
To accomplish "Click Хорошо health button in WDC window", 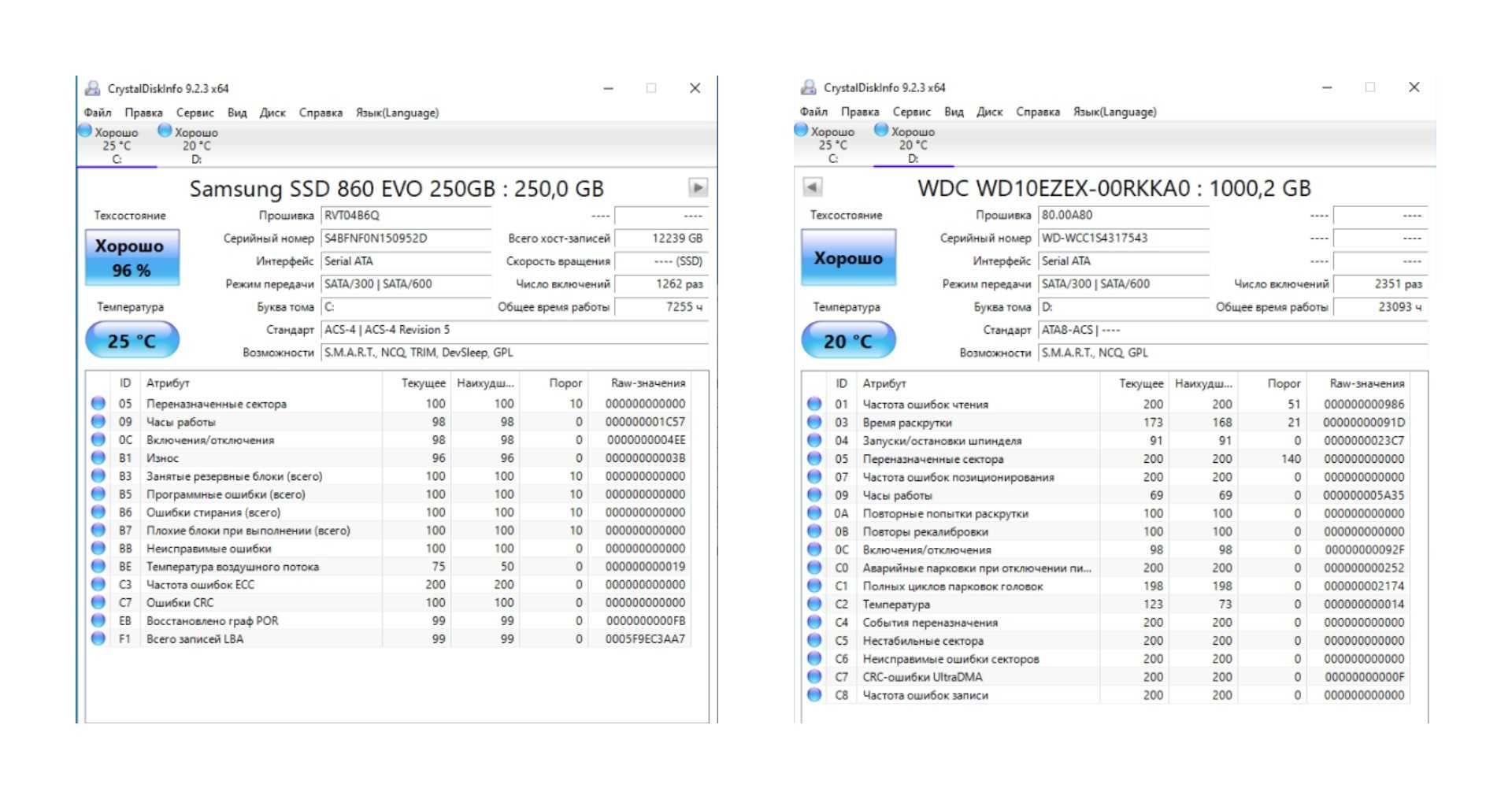I will (x=848, y=257).
